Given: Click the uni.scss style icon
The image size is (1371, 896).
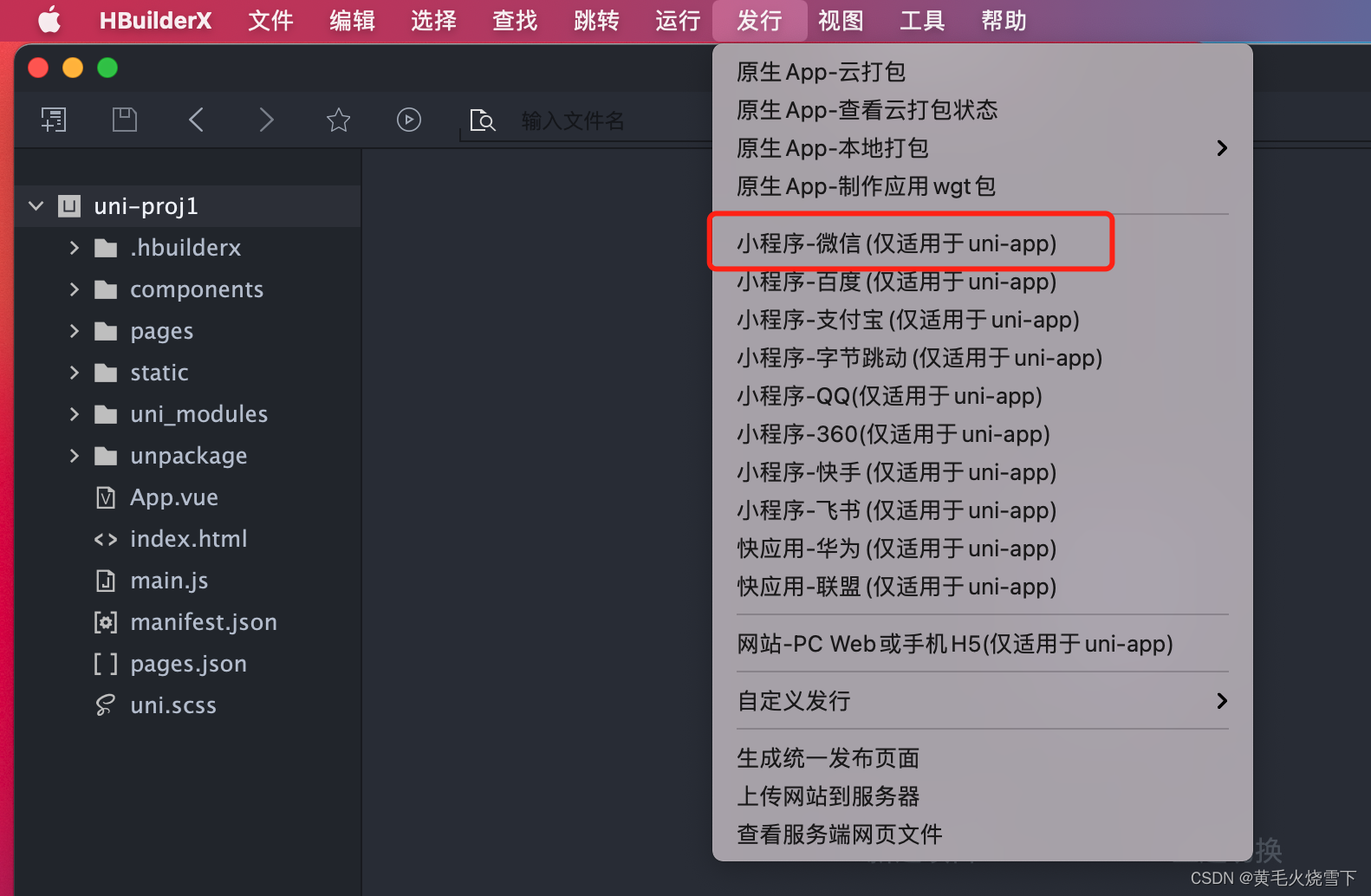Looking at the screenshot, I should coord(106,705).
